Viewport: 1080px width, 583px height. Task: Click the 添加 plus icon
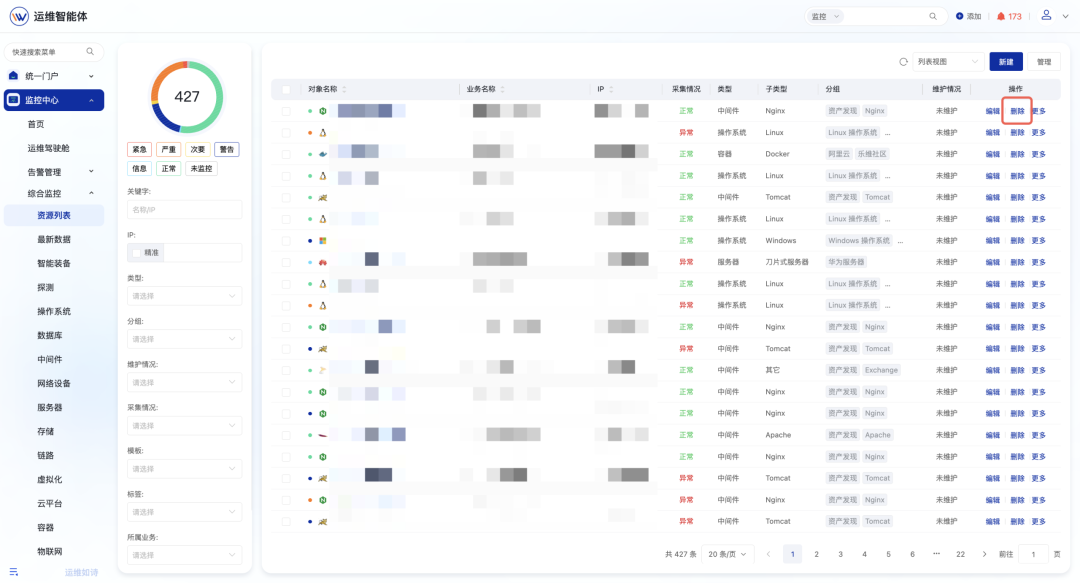click(x=959, y=16)
